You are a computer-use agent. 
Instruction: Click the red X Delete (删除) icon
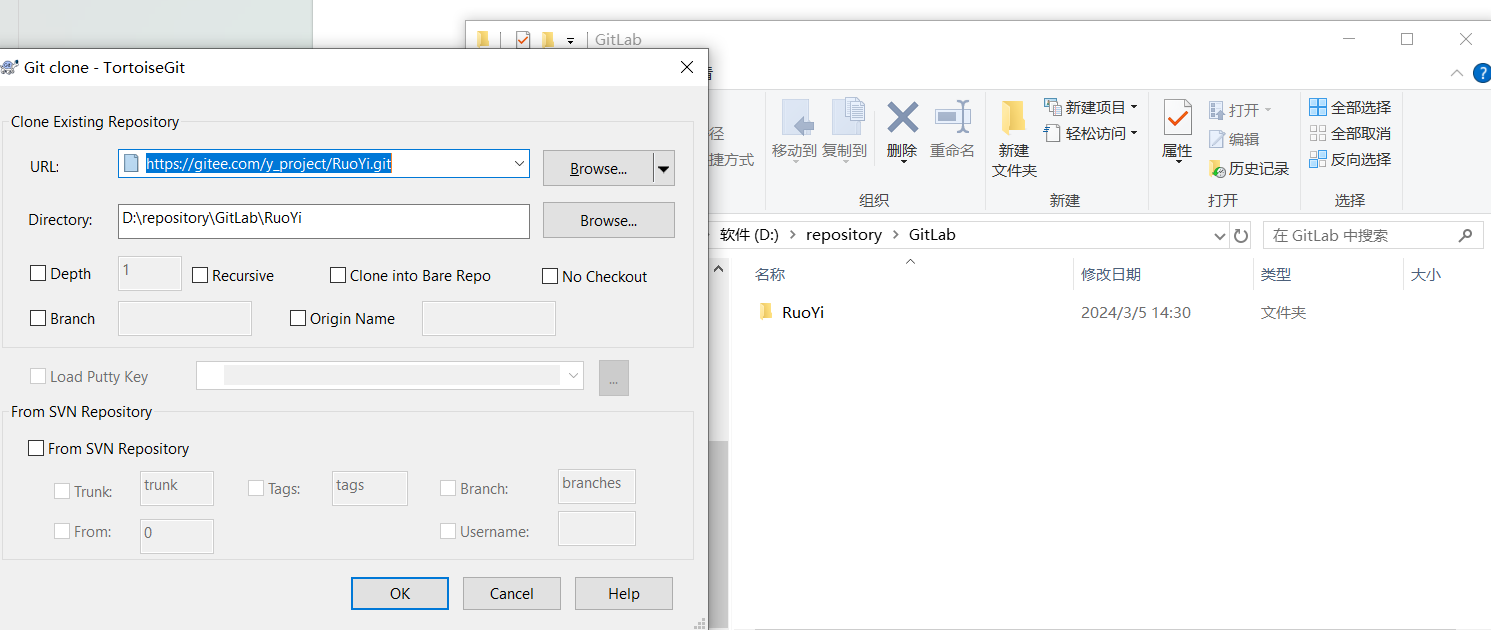point(902,117)
